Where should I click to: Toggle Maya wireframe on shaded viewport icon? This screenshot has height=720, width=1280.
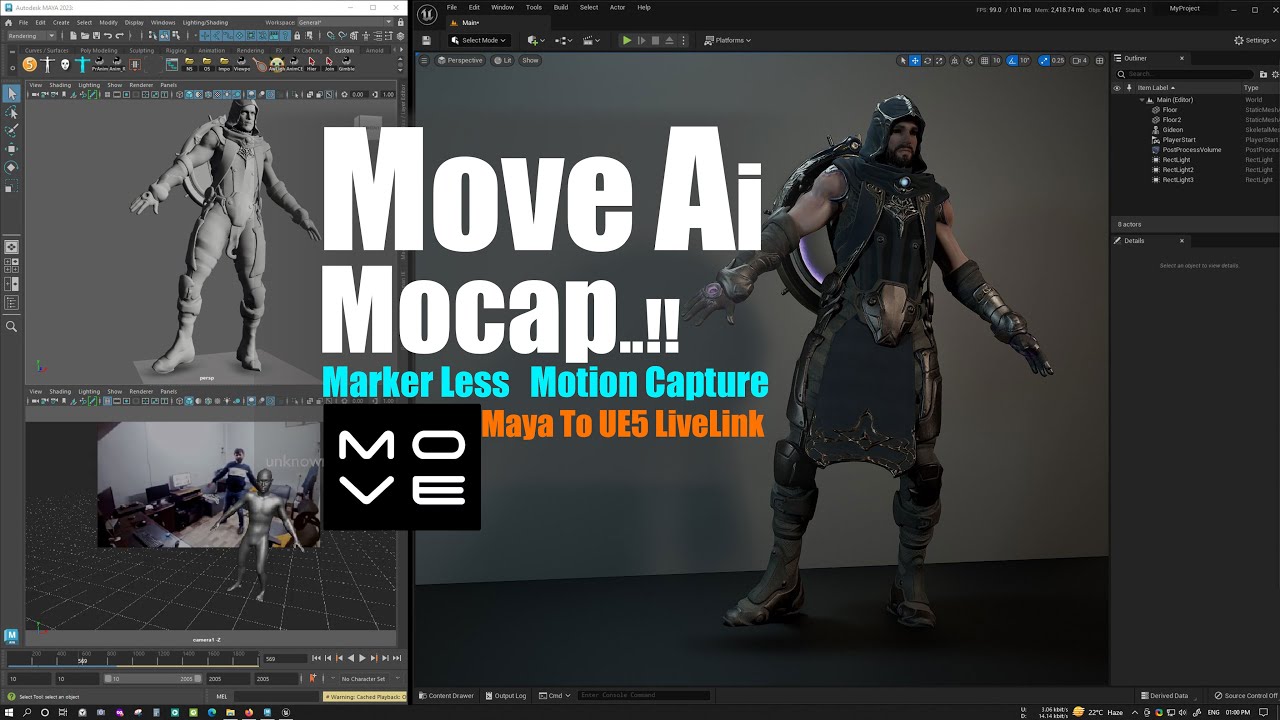click(x=208, y=94)
